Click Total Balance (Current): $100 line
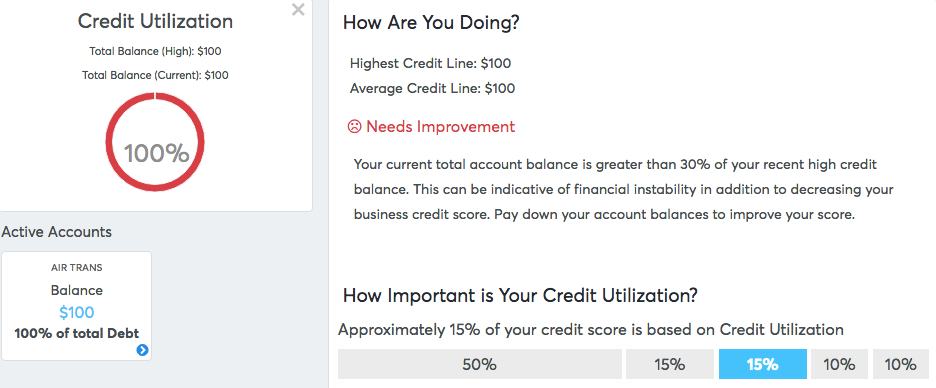Image resolution: width=936 pixels, height=388 pixels. click(155, 75)
